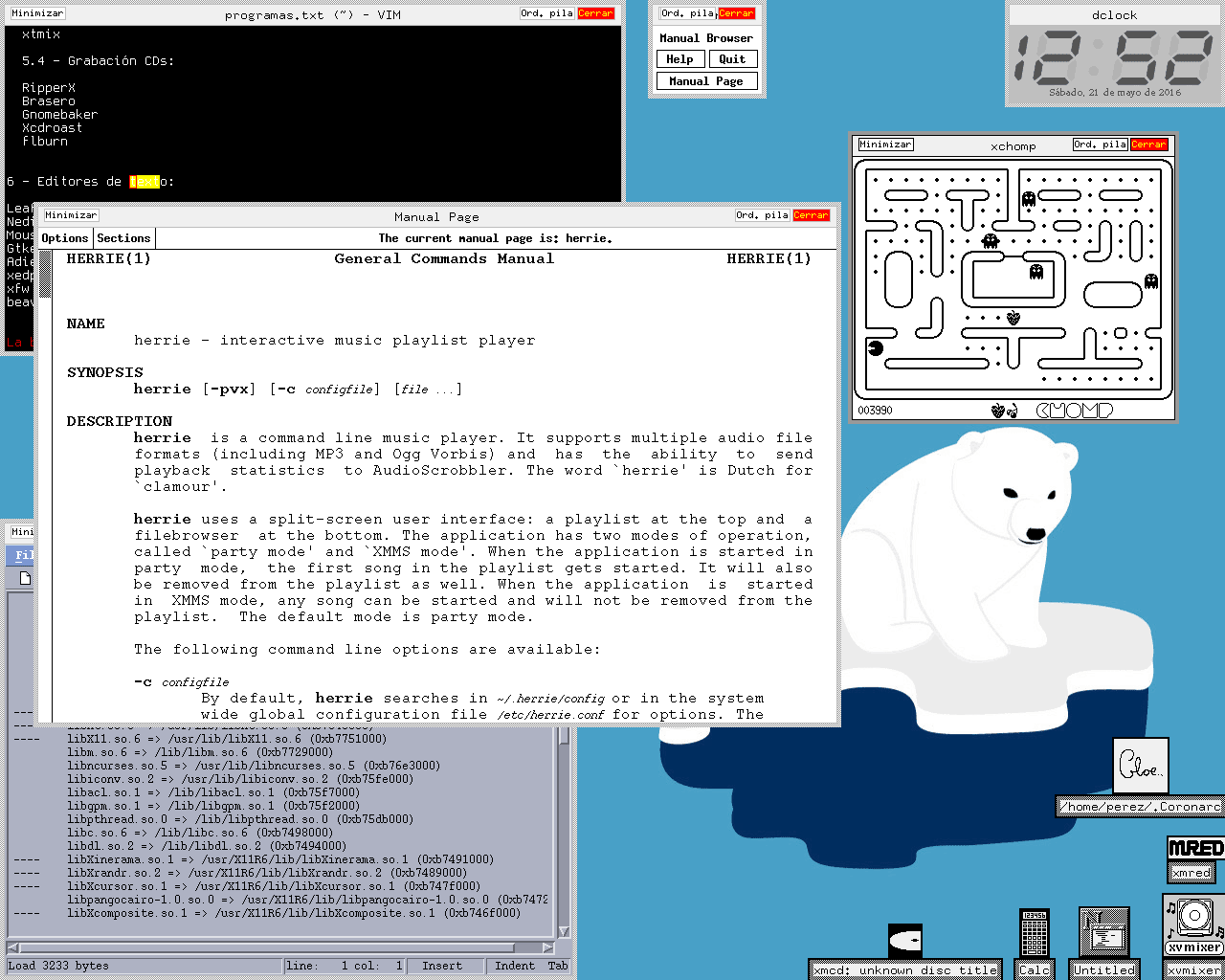Click the 'Load 3233 bytes' status message
This screenshot has width=1225, height=980.
(58, 966)
